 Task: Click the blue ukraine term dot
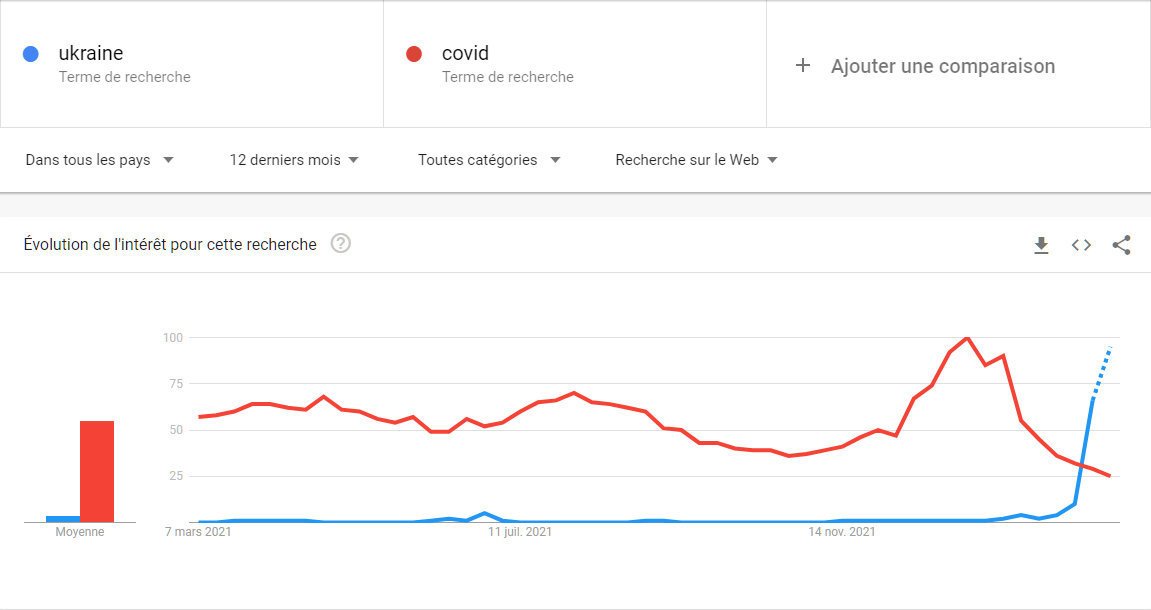pyautogui.click(x=31, y=54)
